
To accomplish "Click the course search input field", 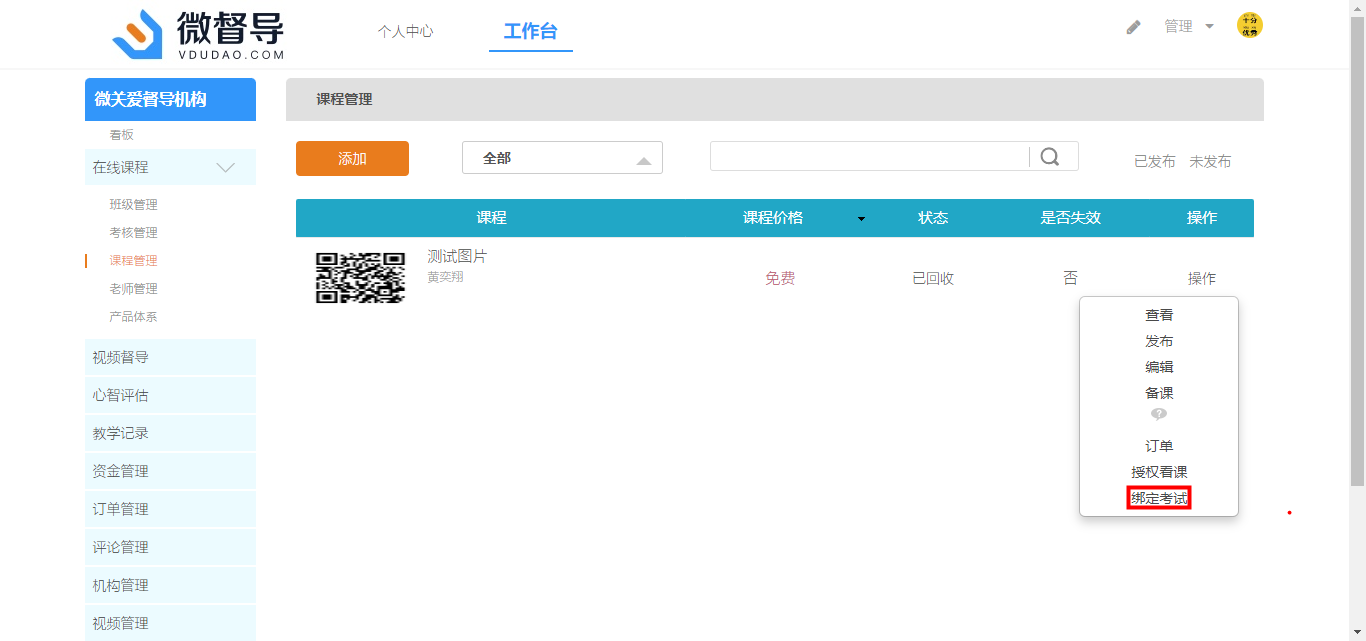I will click(868, 157).
